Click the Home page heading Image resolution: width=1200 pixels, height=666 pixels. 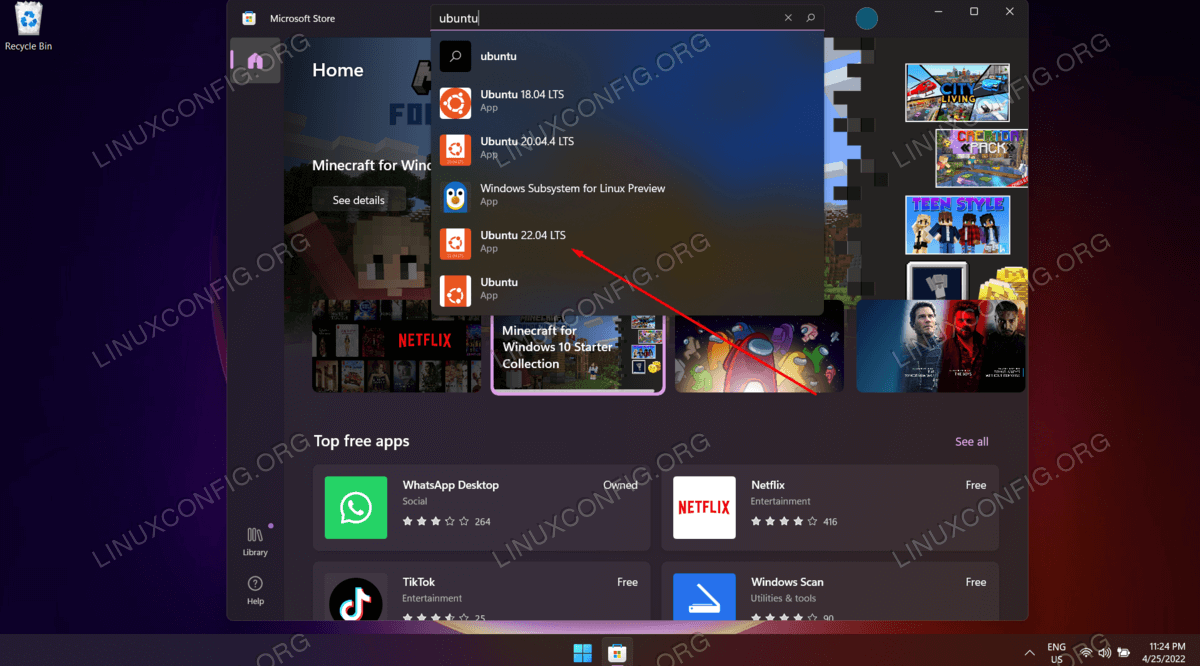coord(338,70)
